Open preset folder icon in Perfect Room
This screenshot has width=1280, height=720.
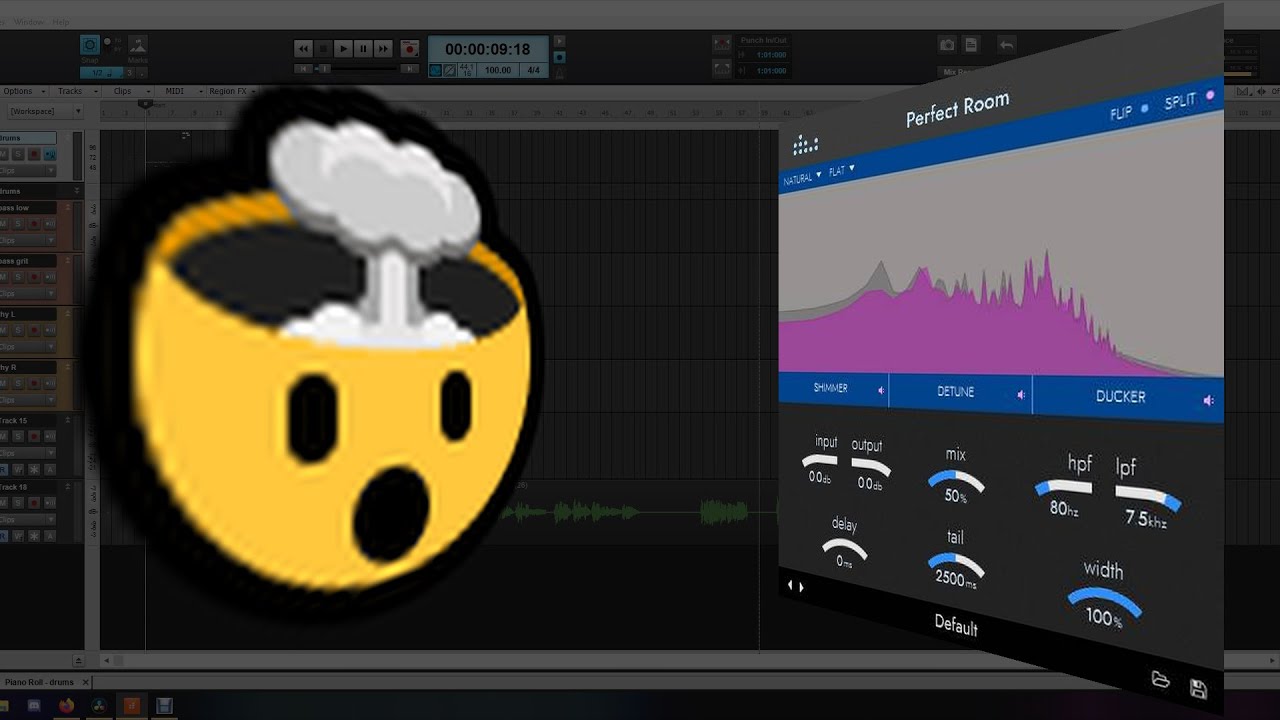[1160, 680]
